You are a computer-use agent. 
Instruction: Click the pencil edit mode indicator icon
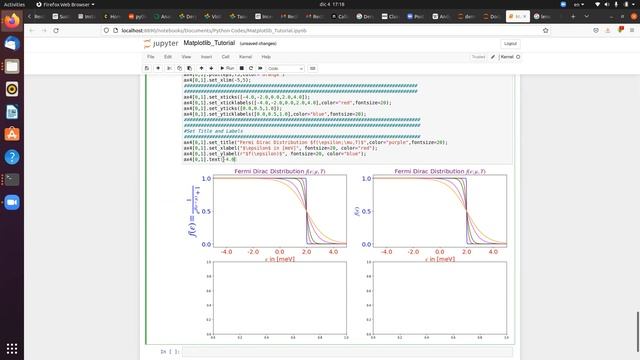click(493, 57)
